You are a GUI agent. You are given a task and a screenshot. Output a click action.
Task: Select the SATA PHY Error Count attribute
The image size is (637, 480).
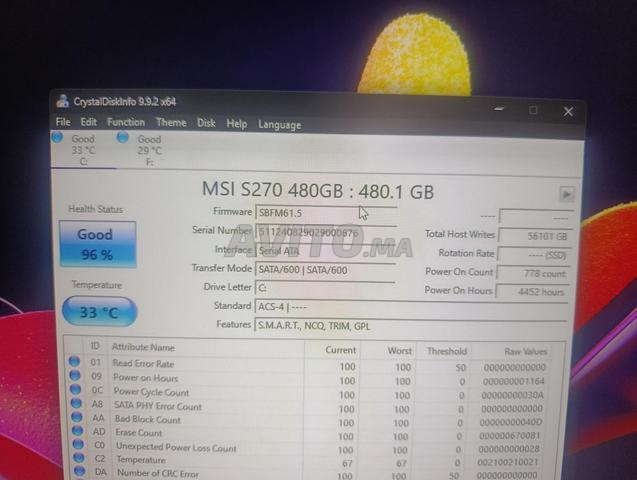click(x=158, y=406)
